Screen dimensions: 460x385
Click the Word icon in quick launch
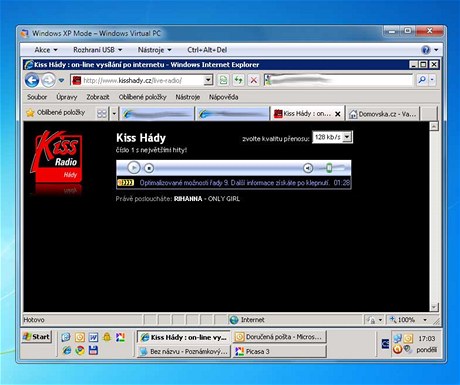pyautogui.click(x=93, y=337)
